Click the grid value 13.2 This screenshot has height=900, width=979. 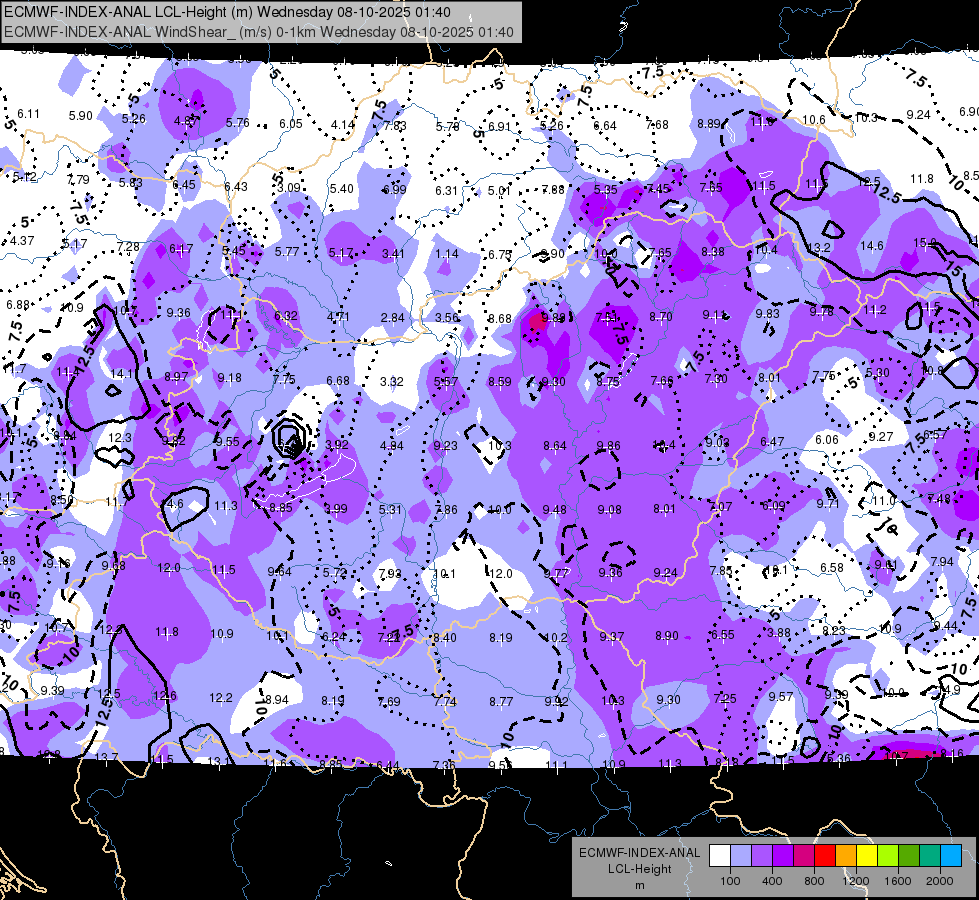tap(819, 247)
